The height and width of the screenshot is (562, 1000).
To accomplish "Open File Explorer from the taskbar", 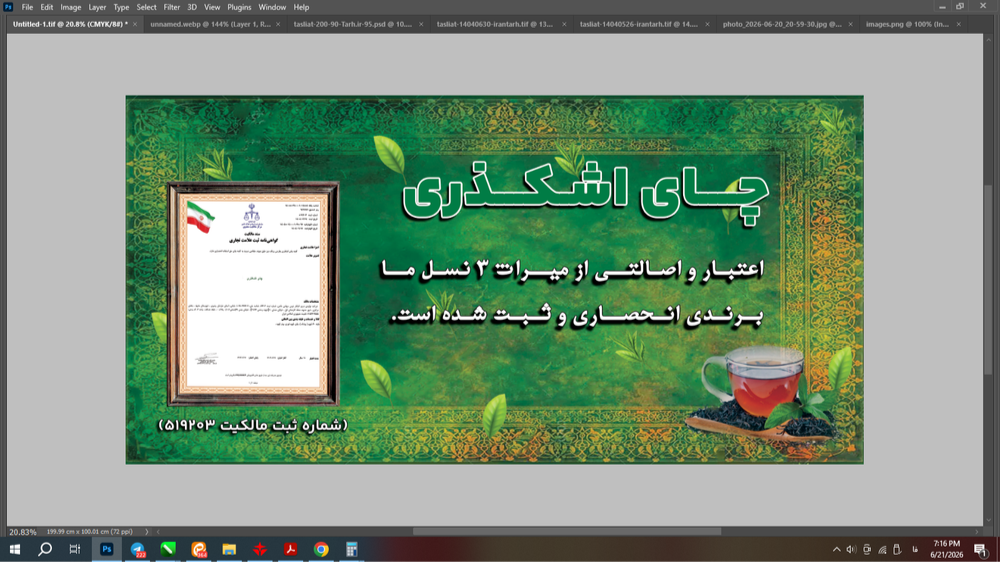I will (229, 549).
